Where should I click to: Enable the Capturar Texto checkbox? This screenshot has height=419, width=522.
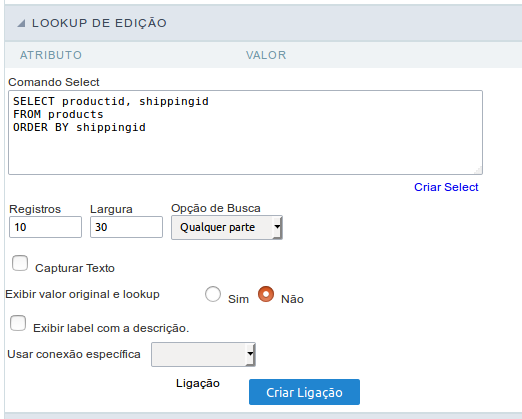coord(20,263)
